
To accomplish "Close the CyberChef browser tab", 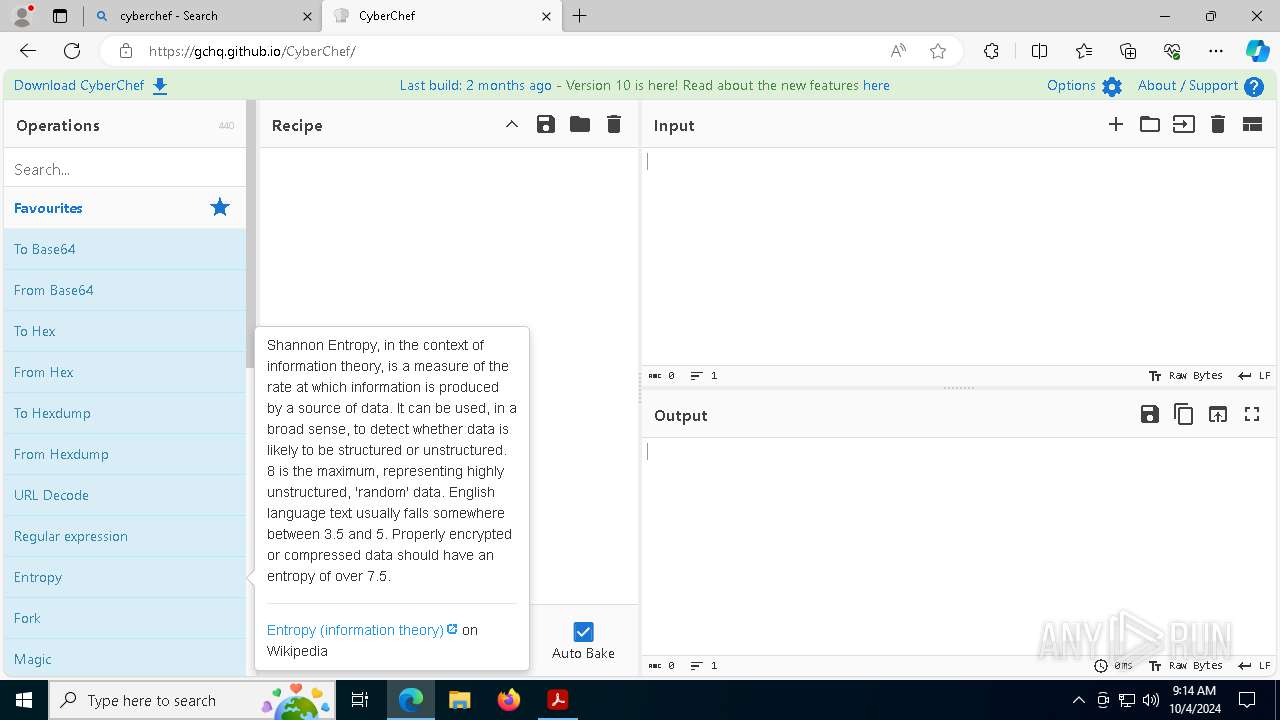I will click(x=546, y=16).
